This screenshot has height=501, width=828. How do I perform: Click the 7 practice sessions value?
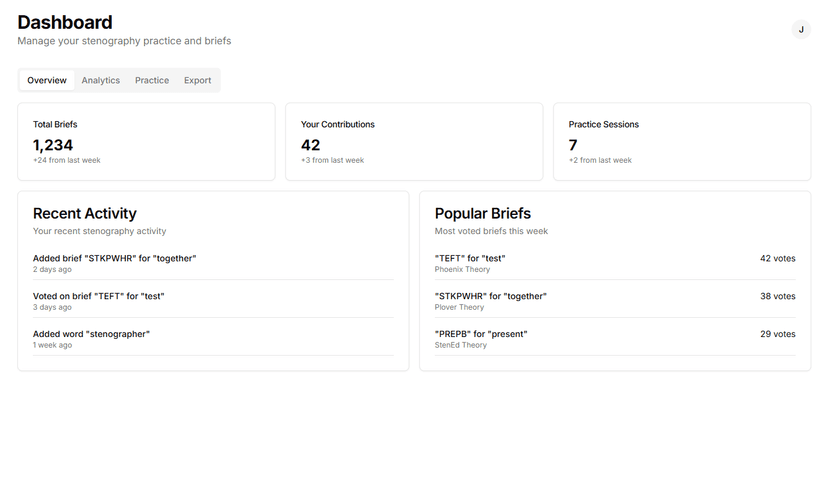click(573, 145)
